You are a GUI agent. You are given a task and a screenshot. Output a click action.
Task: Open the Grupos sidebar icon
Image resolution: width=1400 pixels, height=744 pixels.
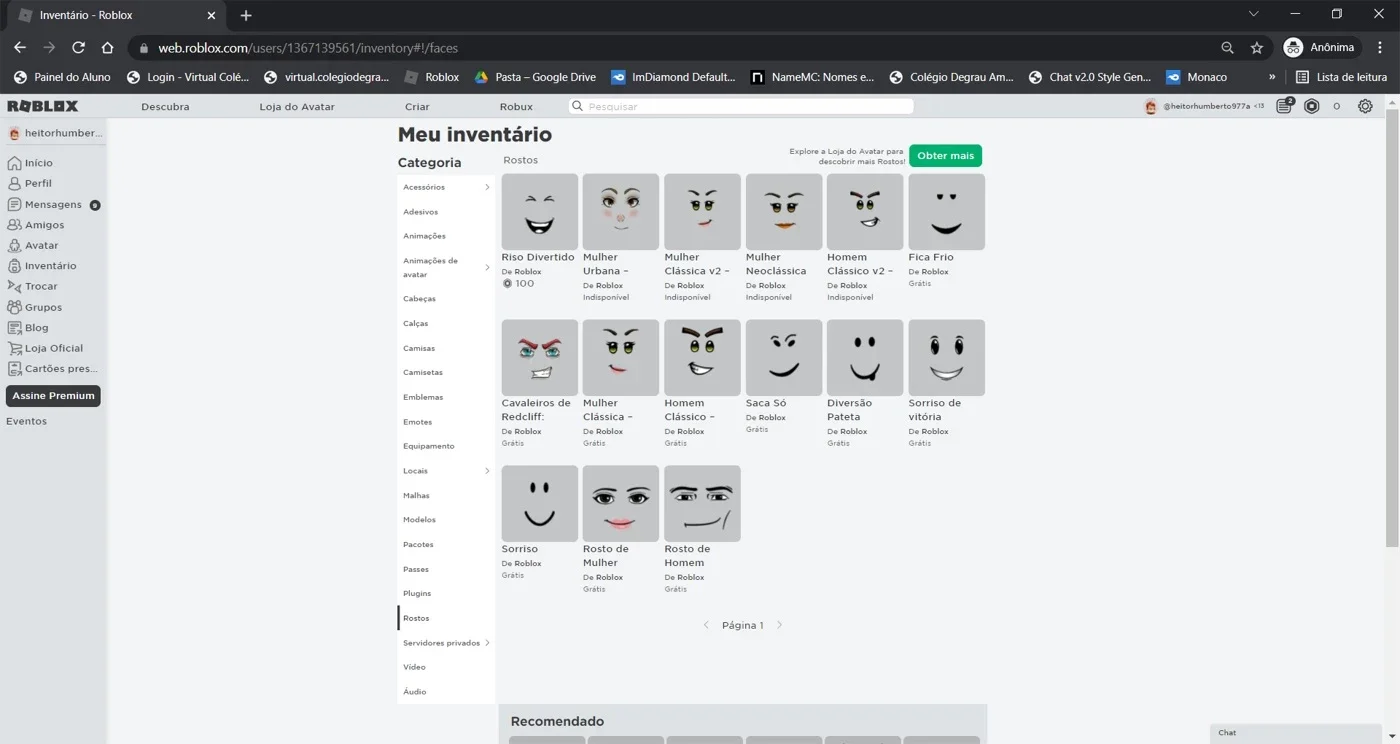(x=14, y=307)
